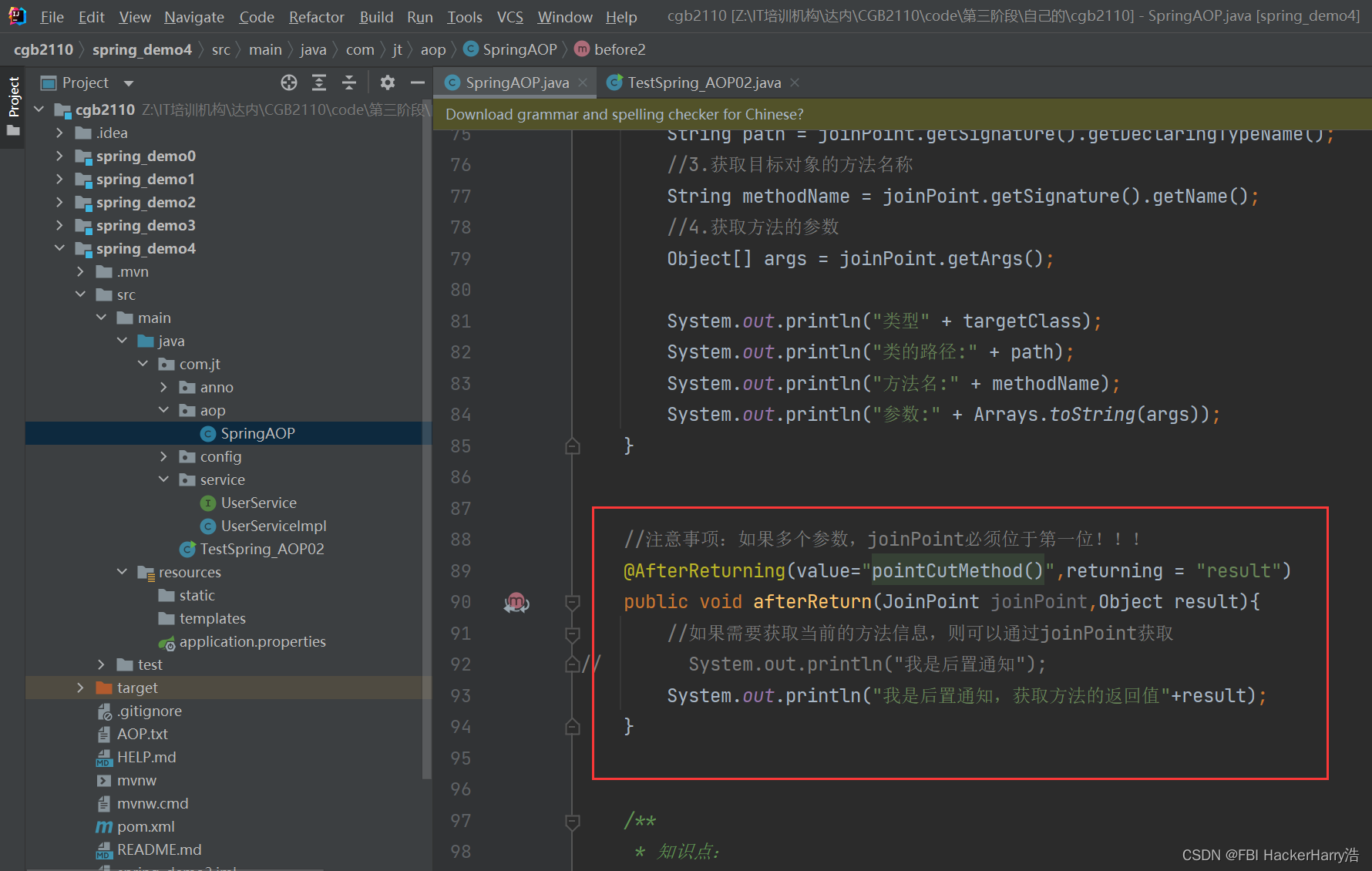
Task: Open the Refactor menu
Action: tap(316, 17)
